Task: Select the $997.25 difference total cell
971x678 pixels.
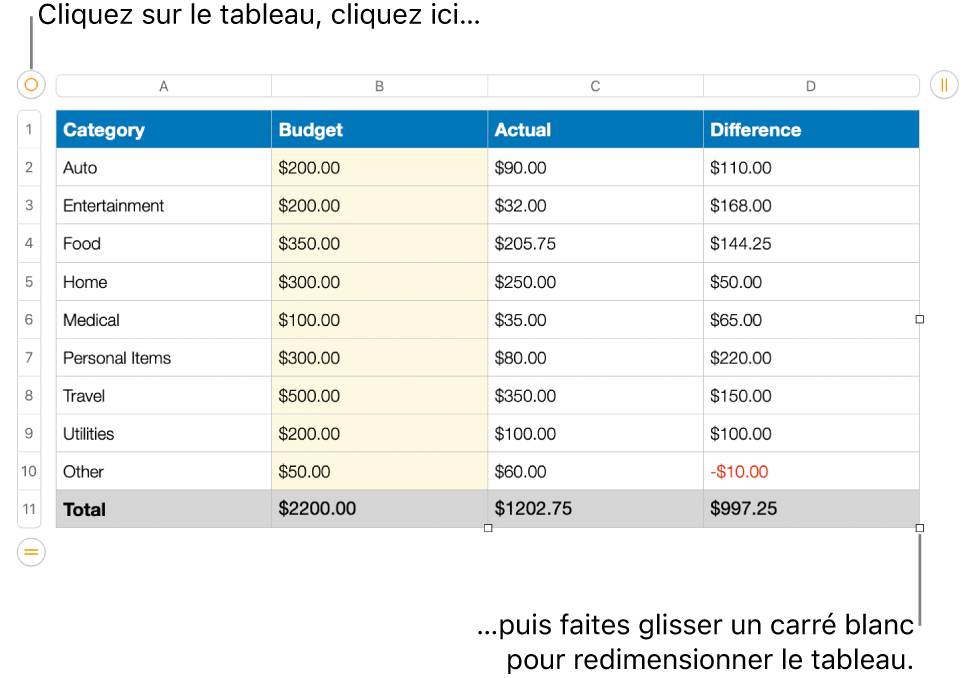Action: [x=811, y=509]
